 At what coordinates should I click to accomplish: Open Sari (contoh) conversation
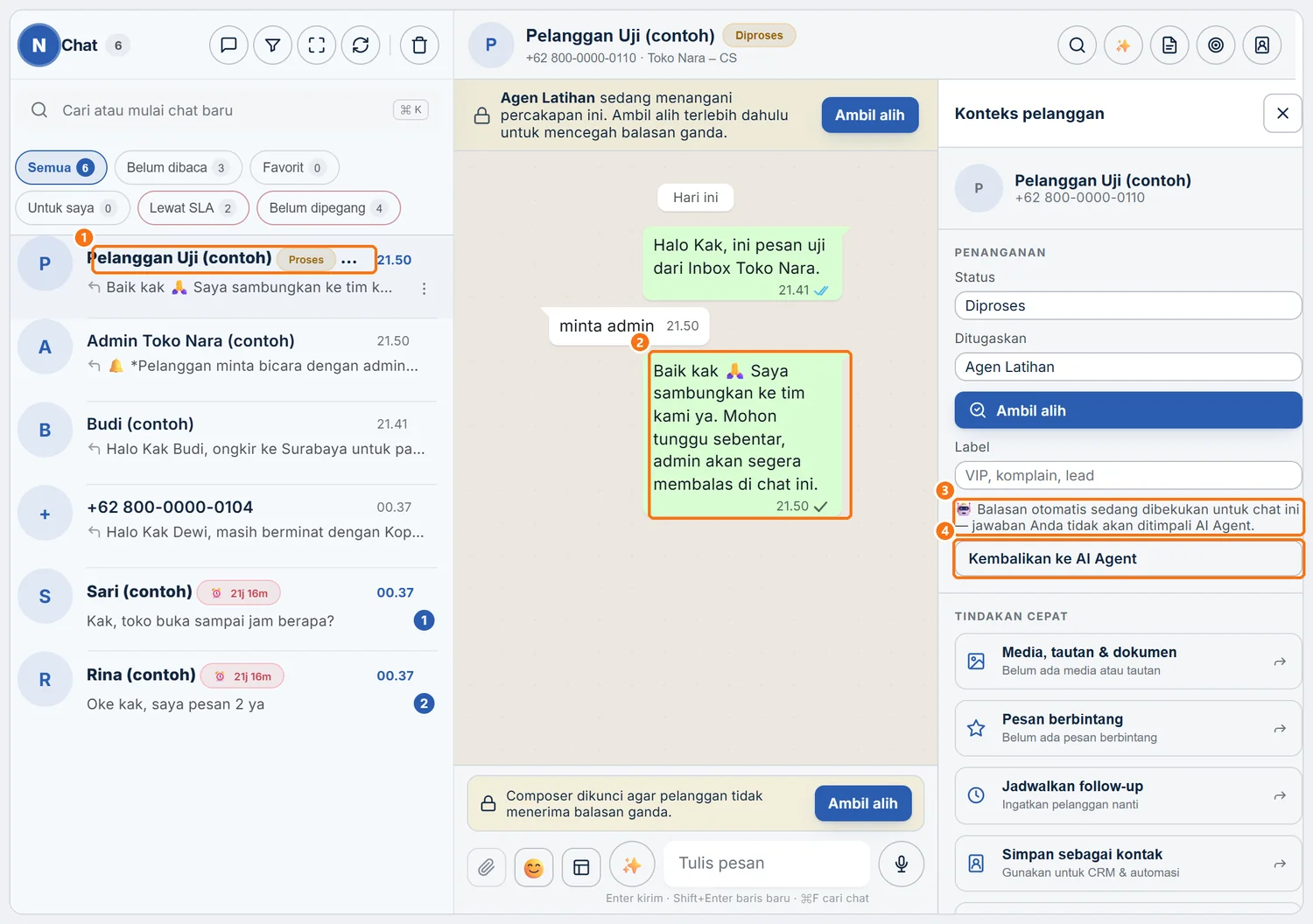pos(231,609)
